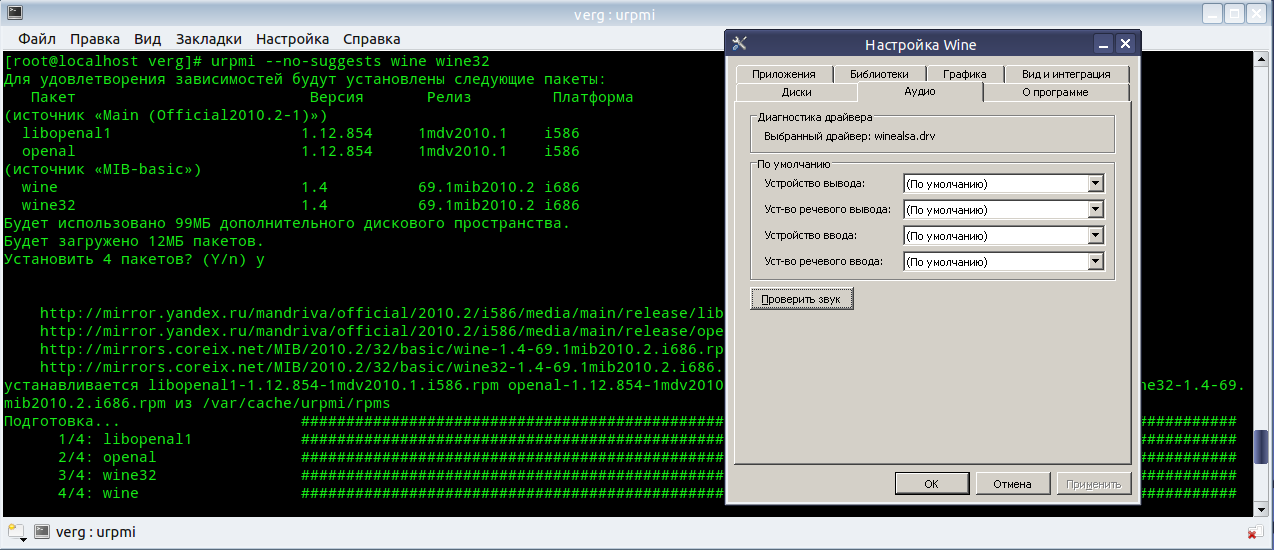Click the Wine tools icon in dialog title bar
The width and height of the screenshot is (1274, 550).
coord(740,44)
